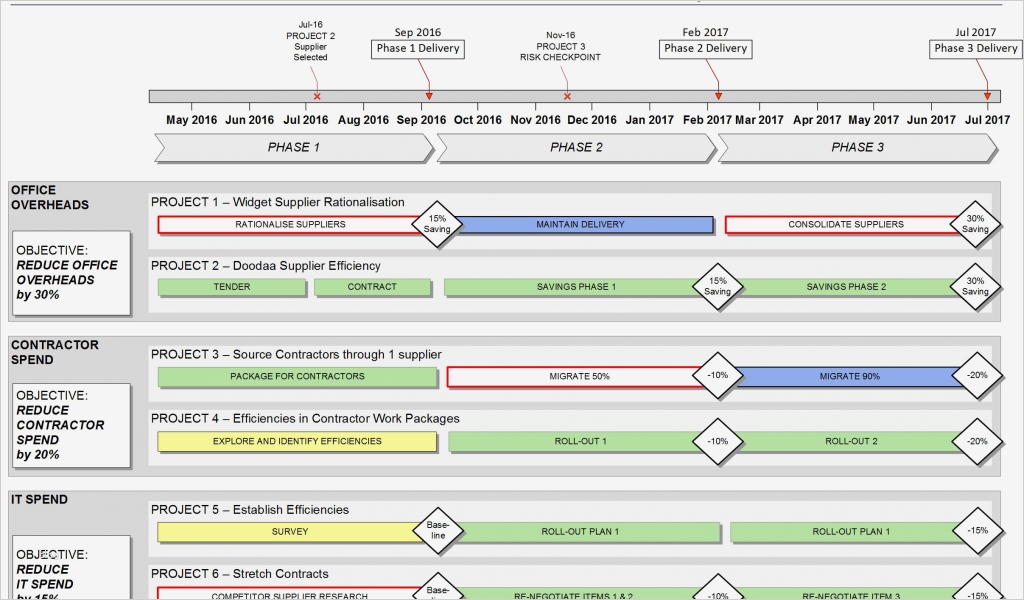Click the 30% Saving diamond ending Project 2
This screenshot has height=600, width=1024.
coord(977,287)
